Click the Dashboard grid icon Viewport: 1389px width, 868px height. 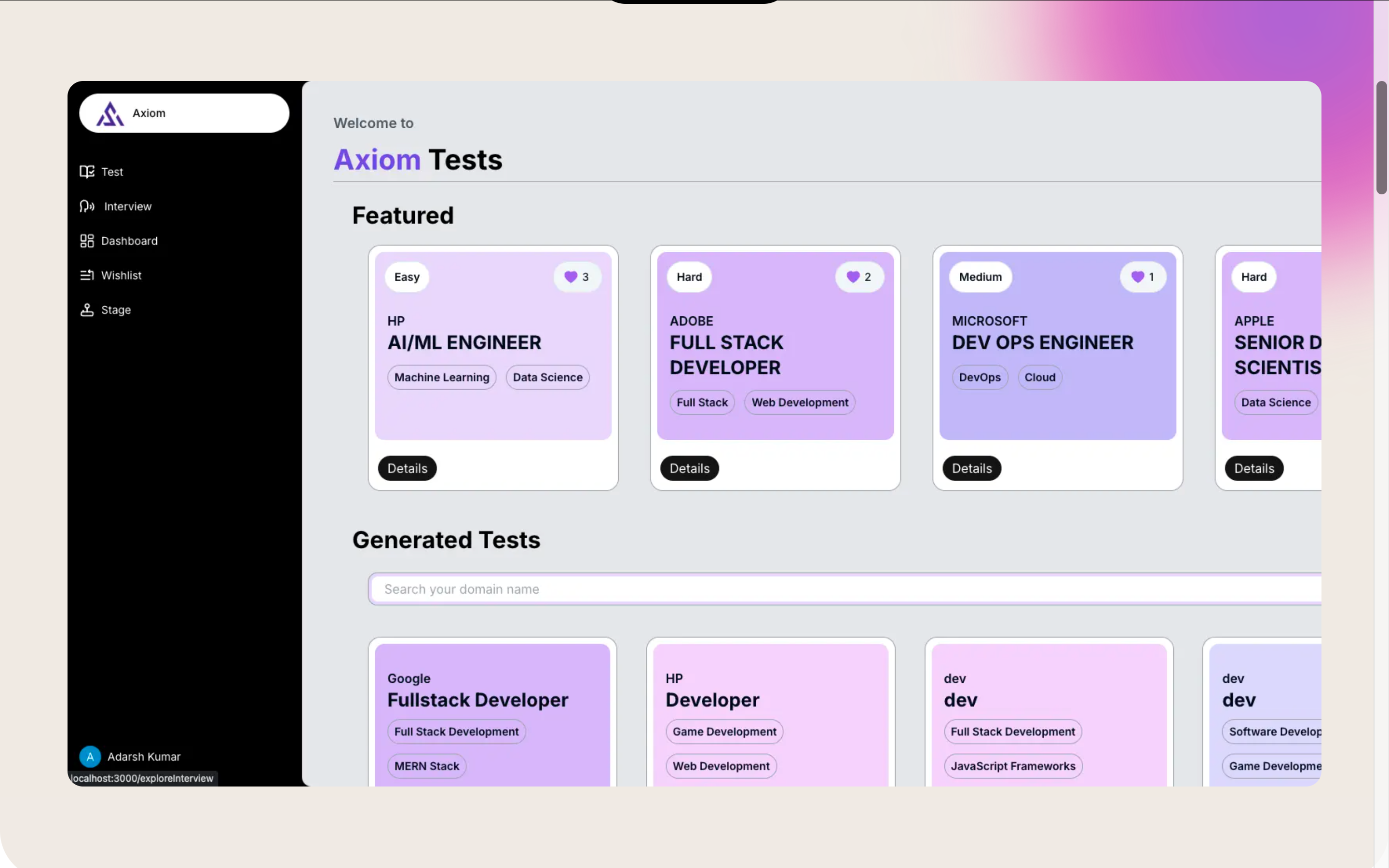tap(87, 241)
